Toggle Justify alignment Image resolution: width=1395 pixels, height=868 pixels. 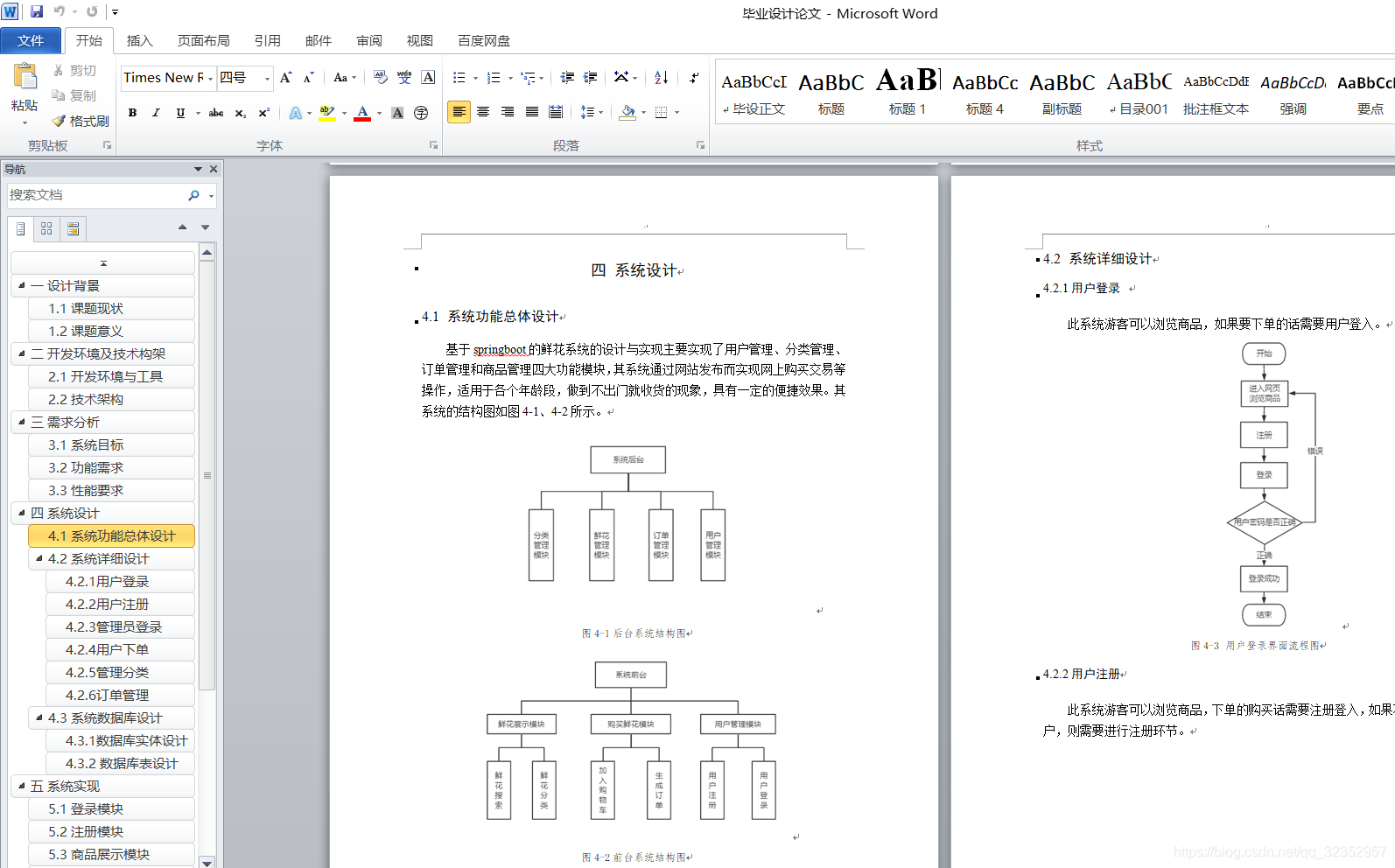click(x=531, y=113)
